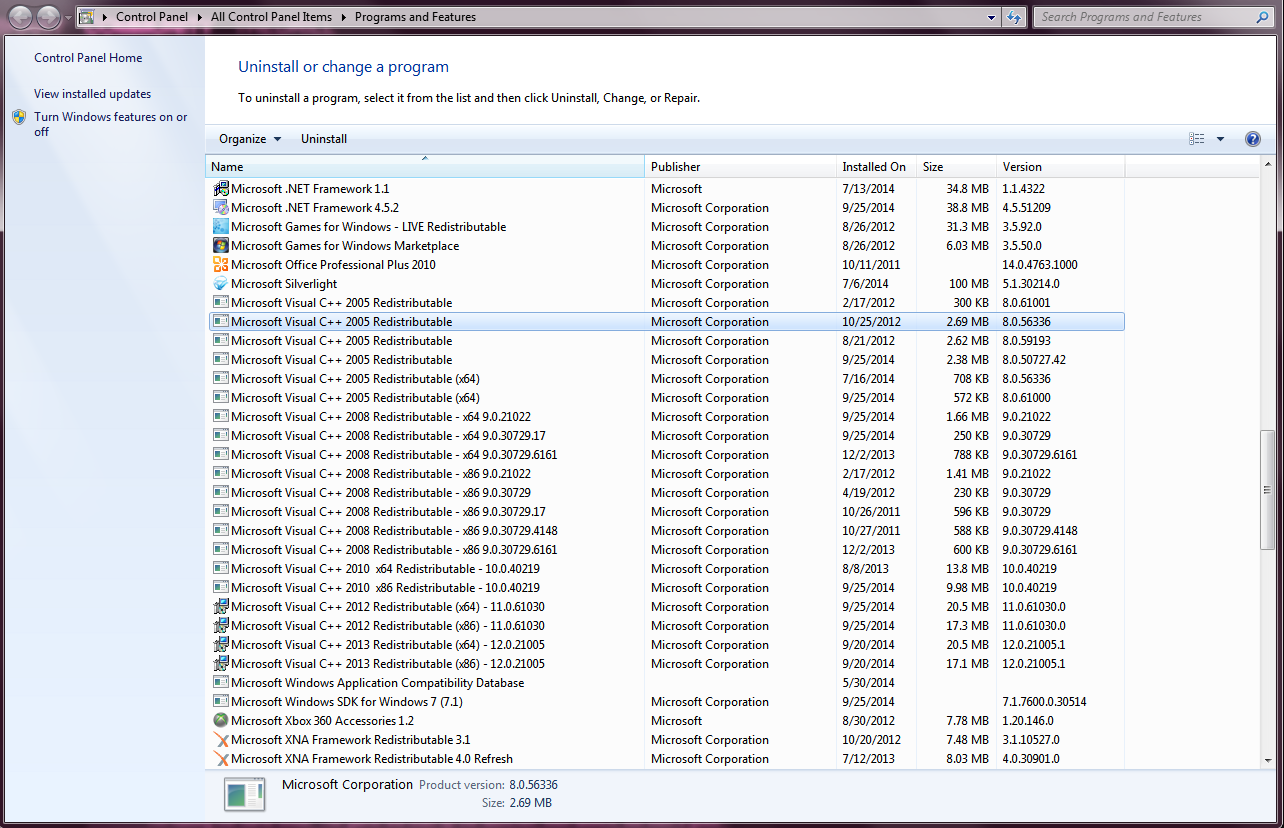
Task: Click the blue help question mark icon
Action: [1252, 139]
